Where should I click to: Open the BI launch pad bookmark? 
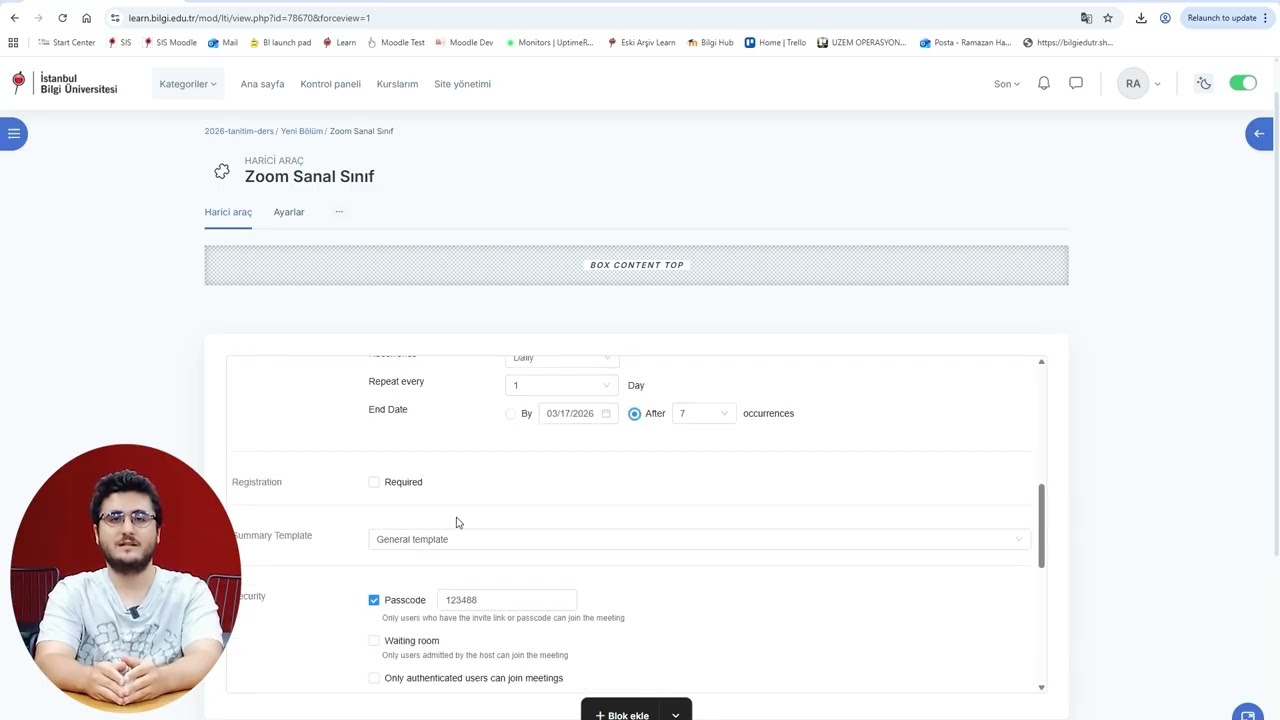(280, 43)
